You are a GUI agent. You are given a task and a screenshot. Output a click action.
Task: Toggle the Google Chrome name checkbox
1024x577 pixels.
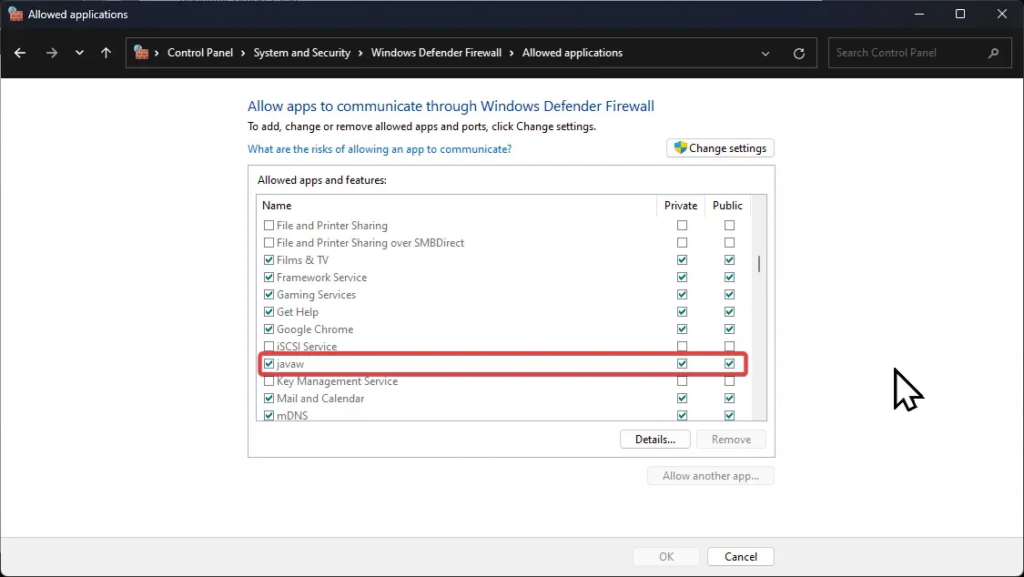[x=268, y=329]
